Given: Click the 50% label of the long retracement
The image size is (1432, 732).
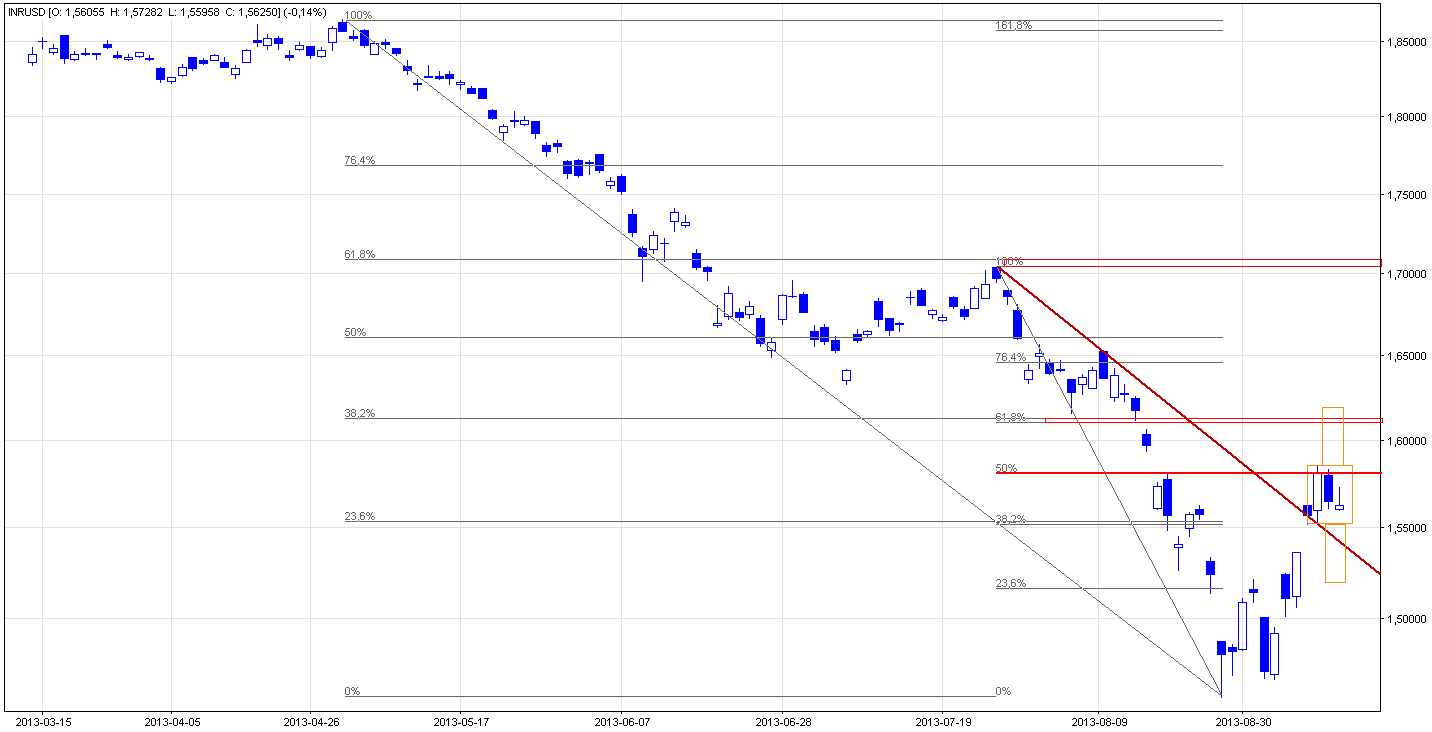Looking at the screenshot, I should [x=355, y=332].
